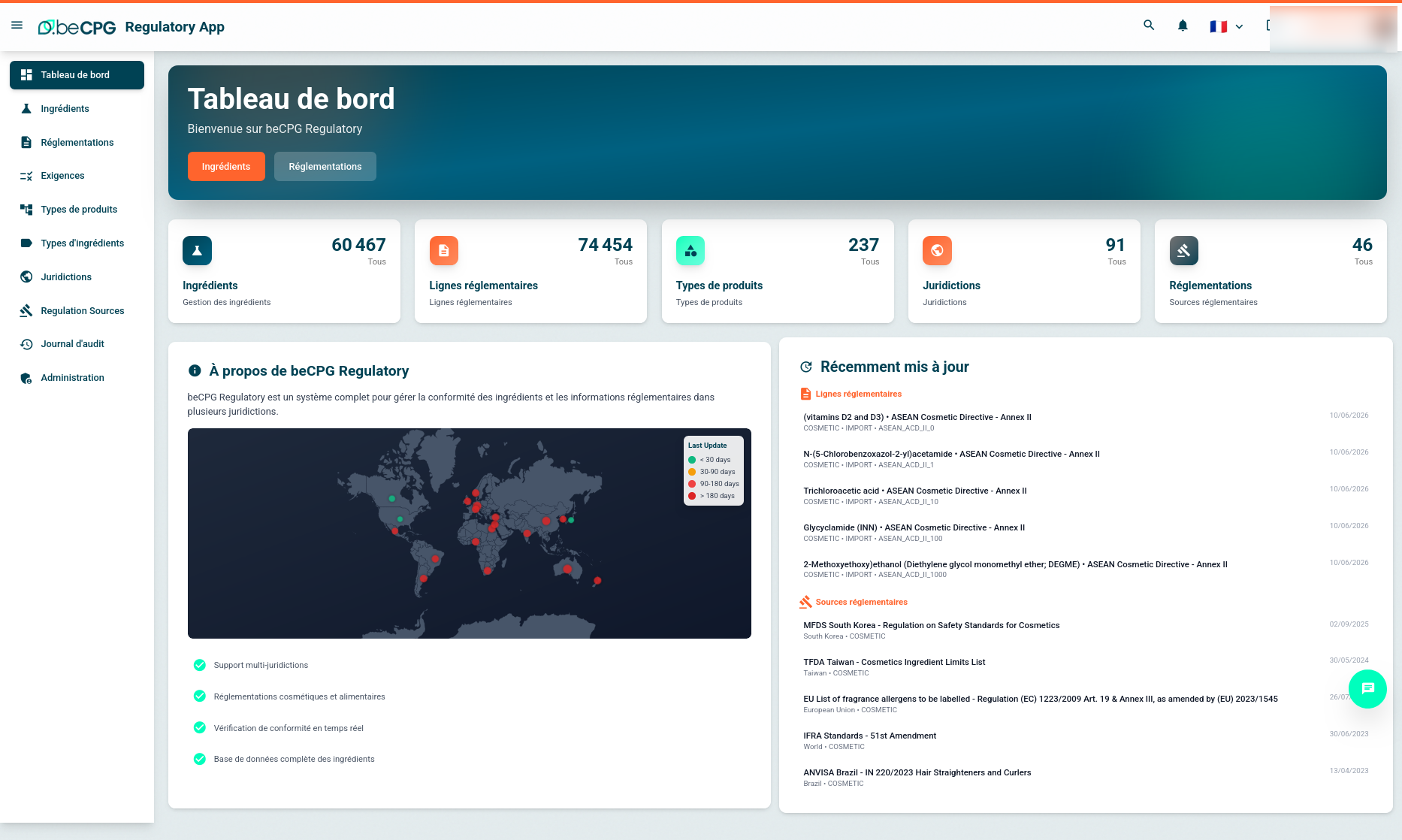Open Glycyclamide (INN) entry
The width and height of the screenshot is (1402, 840).
tap(1086, 533)
